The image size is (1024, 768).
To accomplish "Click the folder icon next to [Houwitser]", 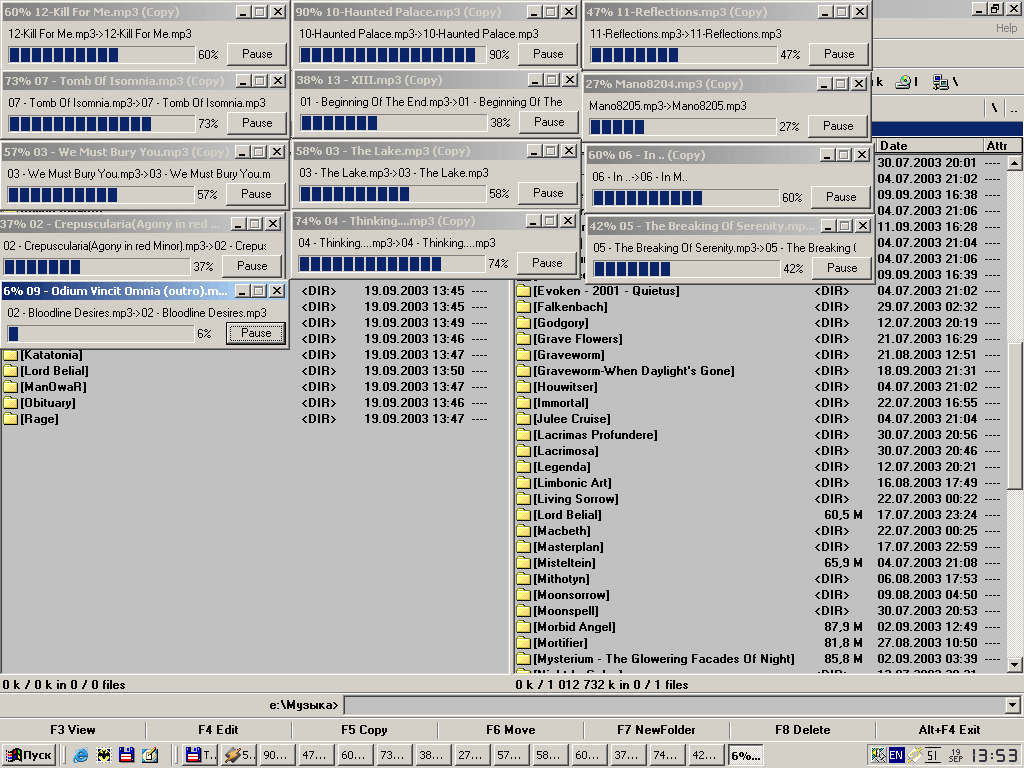I will (x=523, y=387).
